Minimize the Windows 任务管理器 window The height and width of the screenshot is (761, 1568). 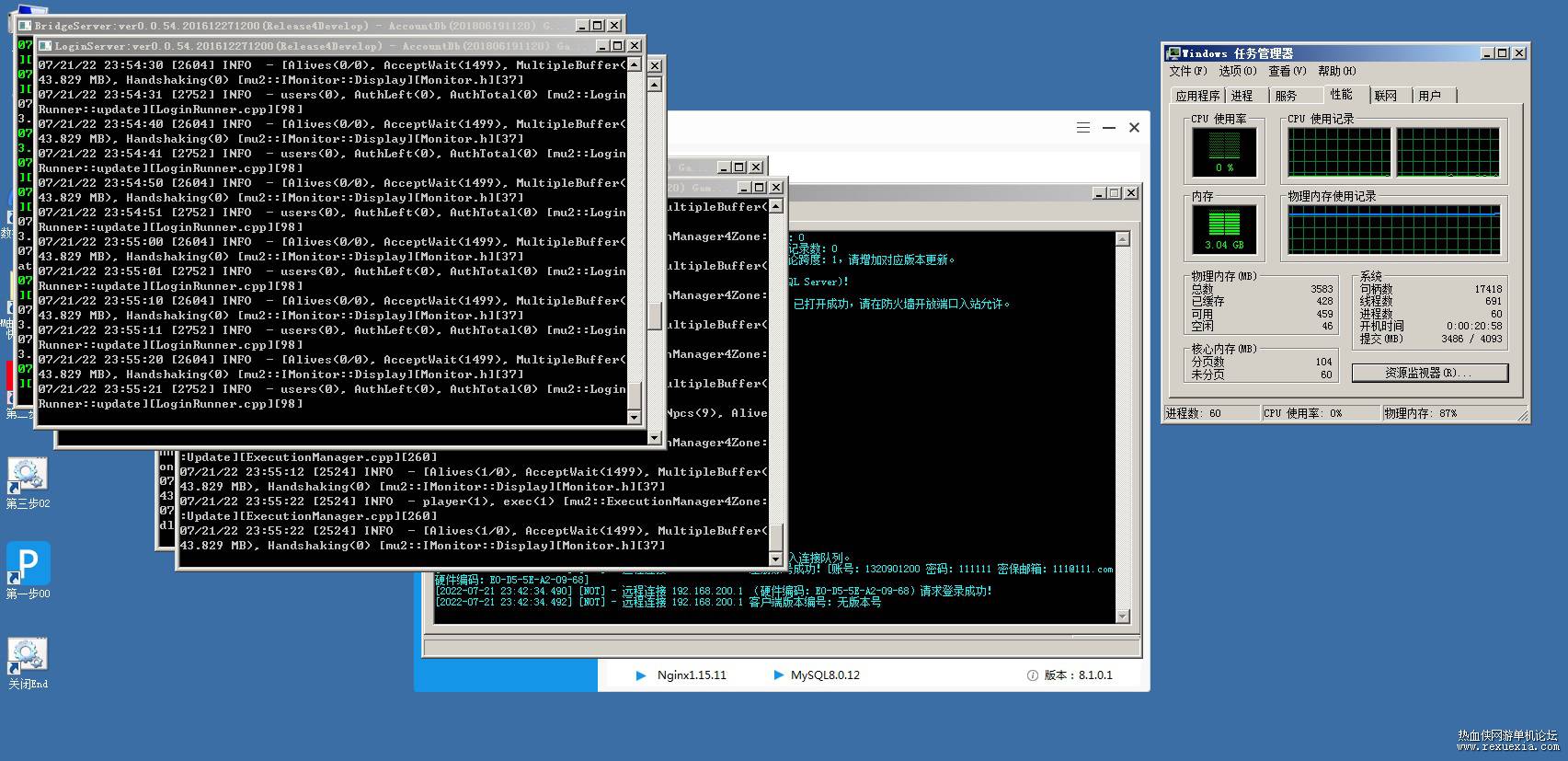pyautogui.click(x=1487, y=53)
